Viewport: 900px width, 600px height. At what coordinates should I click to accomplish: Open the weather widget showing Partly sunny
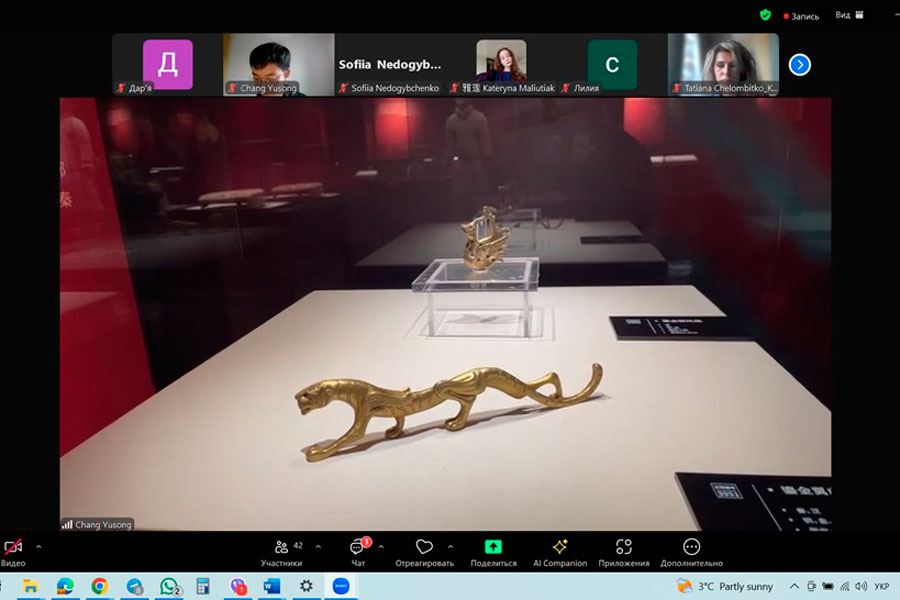coord(725,586)
